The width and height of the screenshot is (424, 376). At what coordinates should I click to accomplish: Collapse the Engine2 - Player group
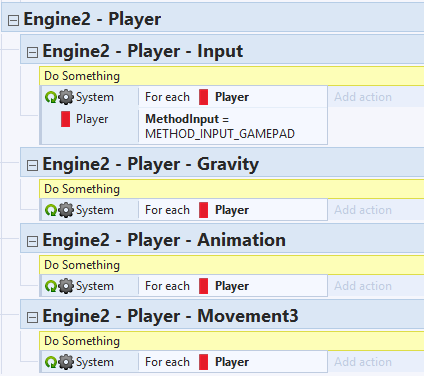(x=13, y=21)
